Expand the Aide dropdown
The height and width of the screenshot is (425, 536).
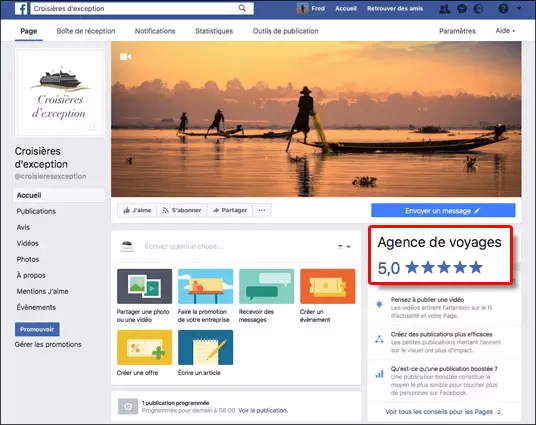(505, 31)
